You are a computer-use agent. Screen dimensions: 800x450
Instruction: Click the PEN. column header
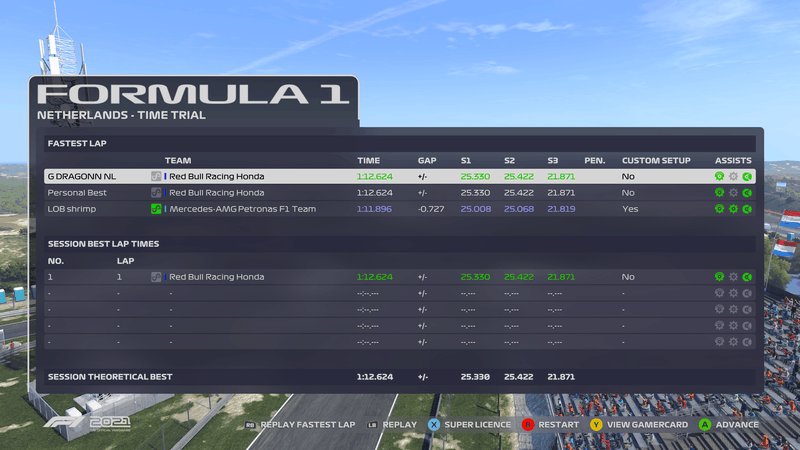(x=594, y=161)
